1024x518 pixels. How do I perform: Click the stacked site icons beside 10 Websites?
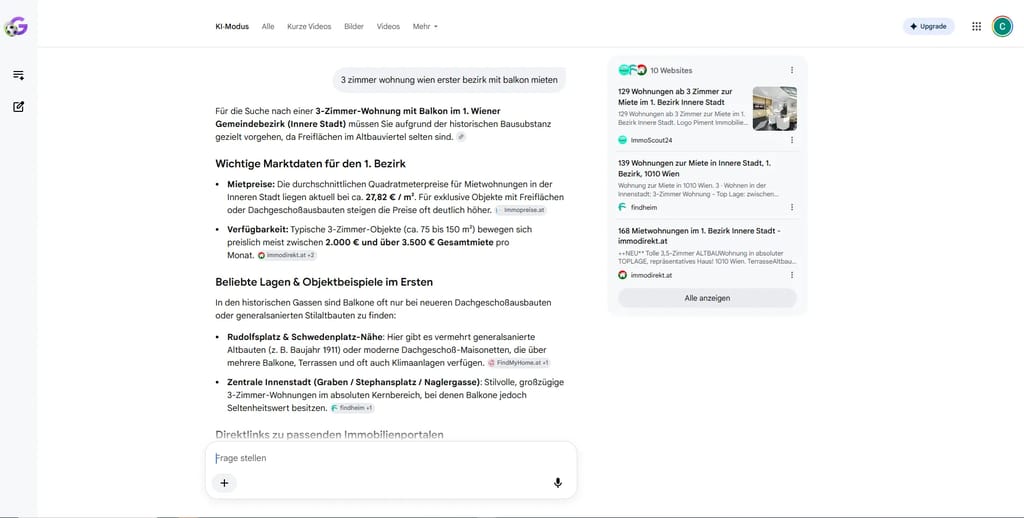pos(632,70)
